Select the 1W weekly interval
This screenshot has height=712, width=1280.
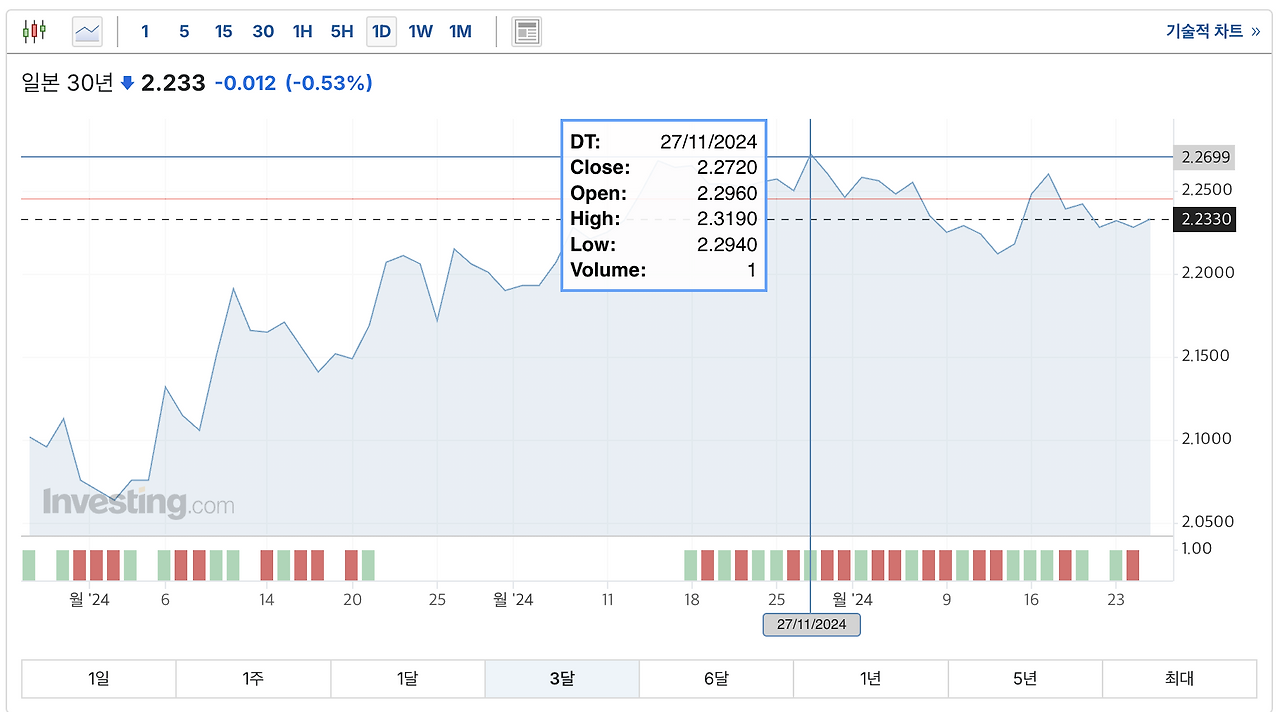[x=421, y=31]
